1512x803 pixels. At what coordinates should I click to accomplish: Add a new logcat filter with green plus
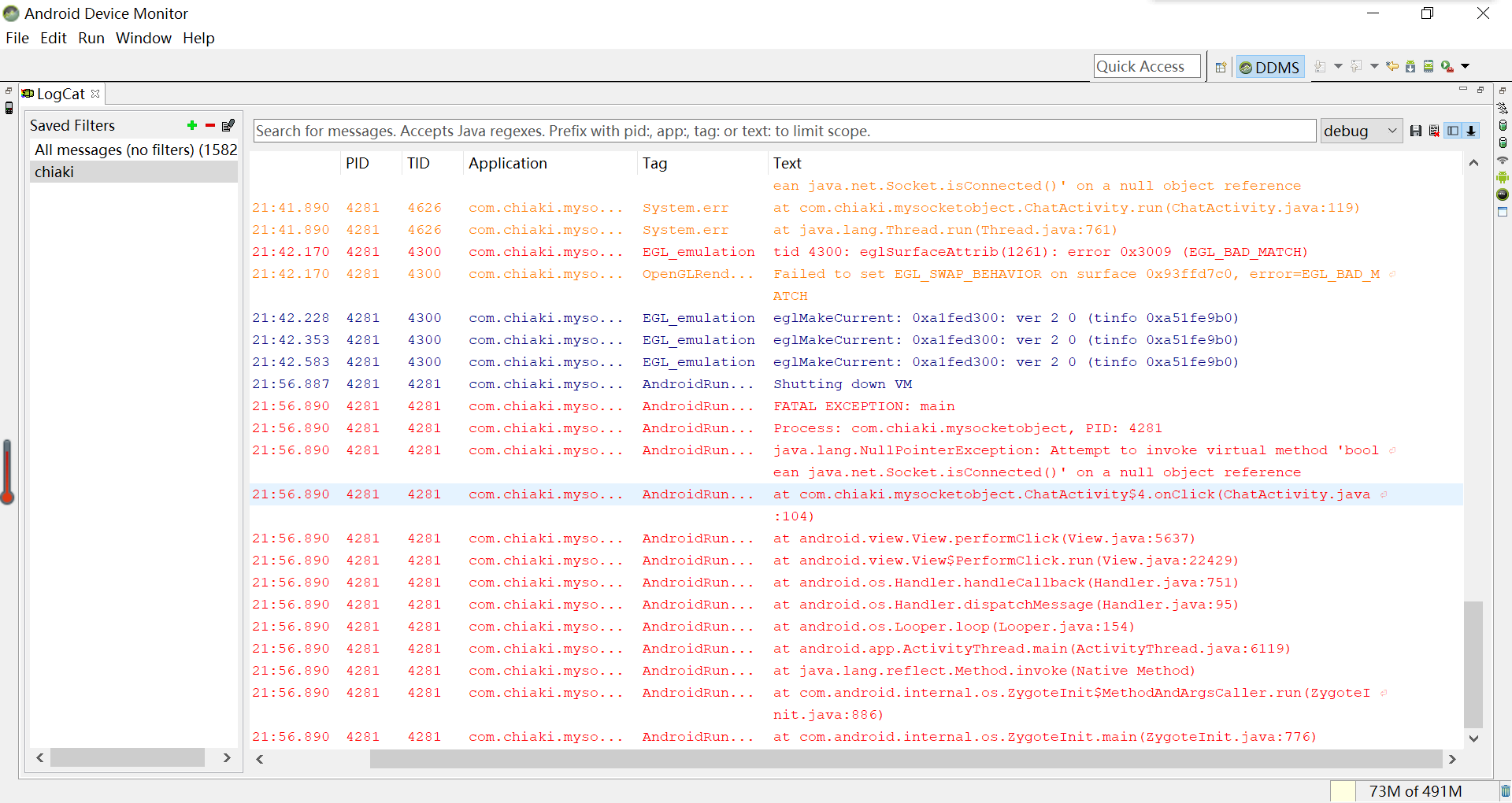pyautogui.click(x=191, y=125)
